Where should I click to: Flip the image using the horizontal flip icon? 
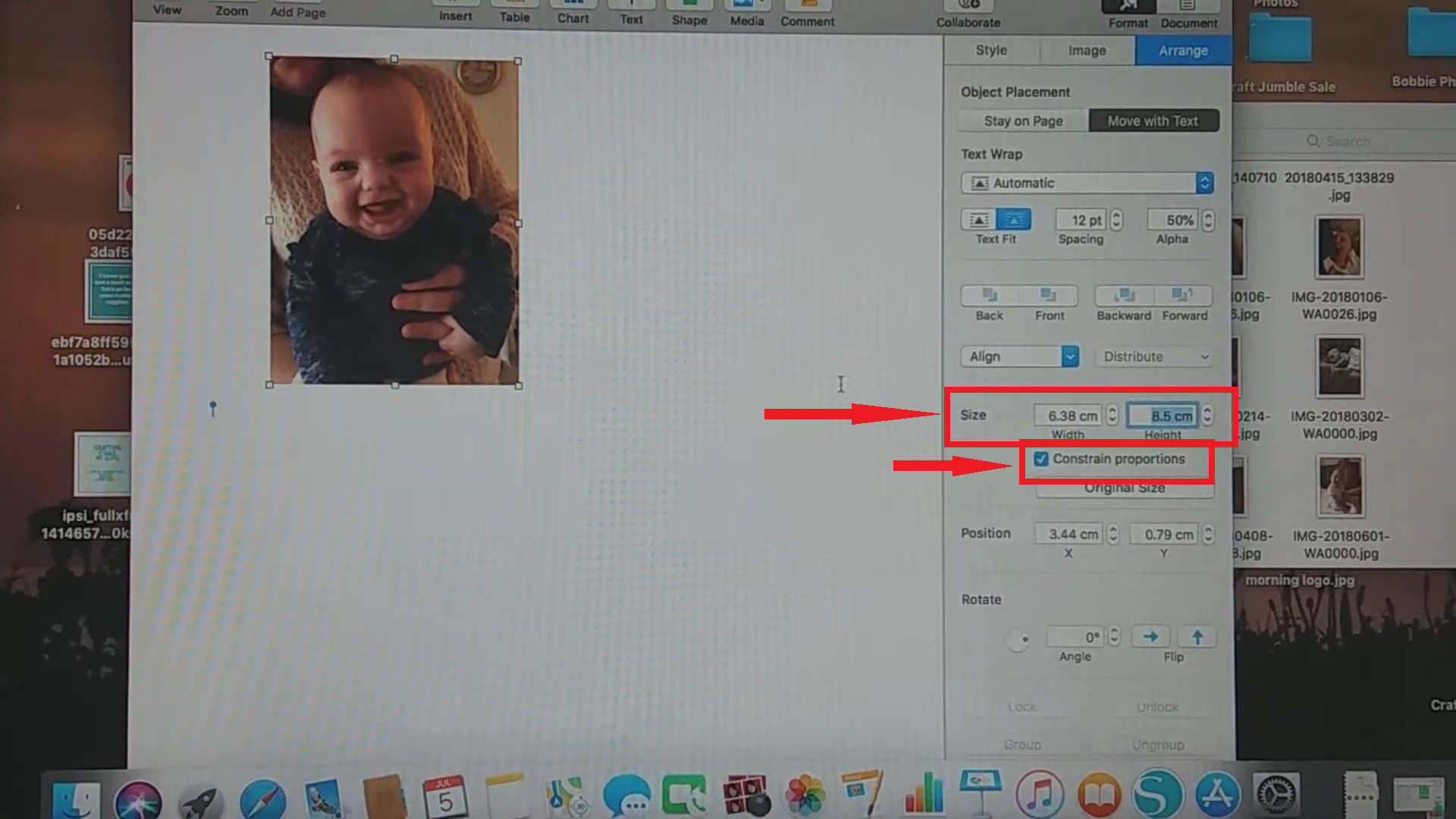(1150, 636)
